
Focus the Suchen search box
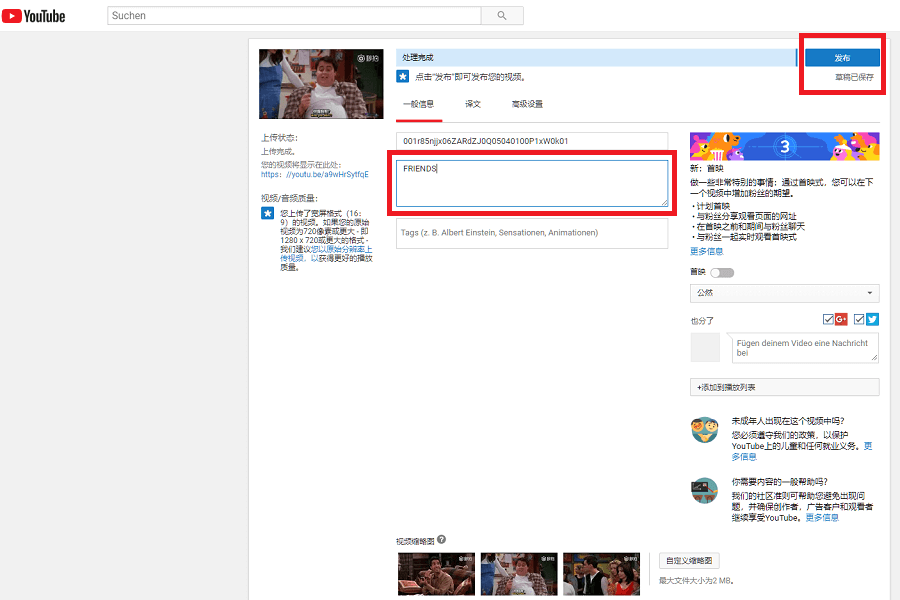[294, 16]
